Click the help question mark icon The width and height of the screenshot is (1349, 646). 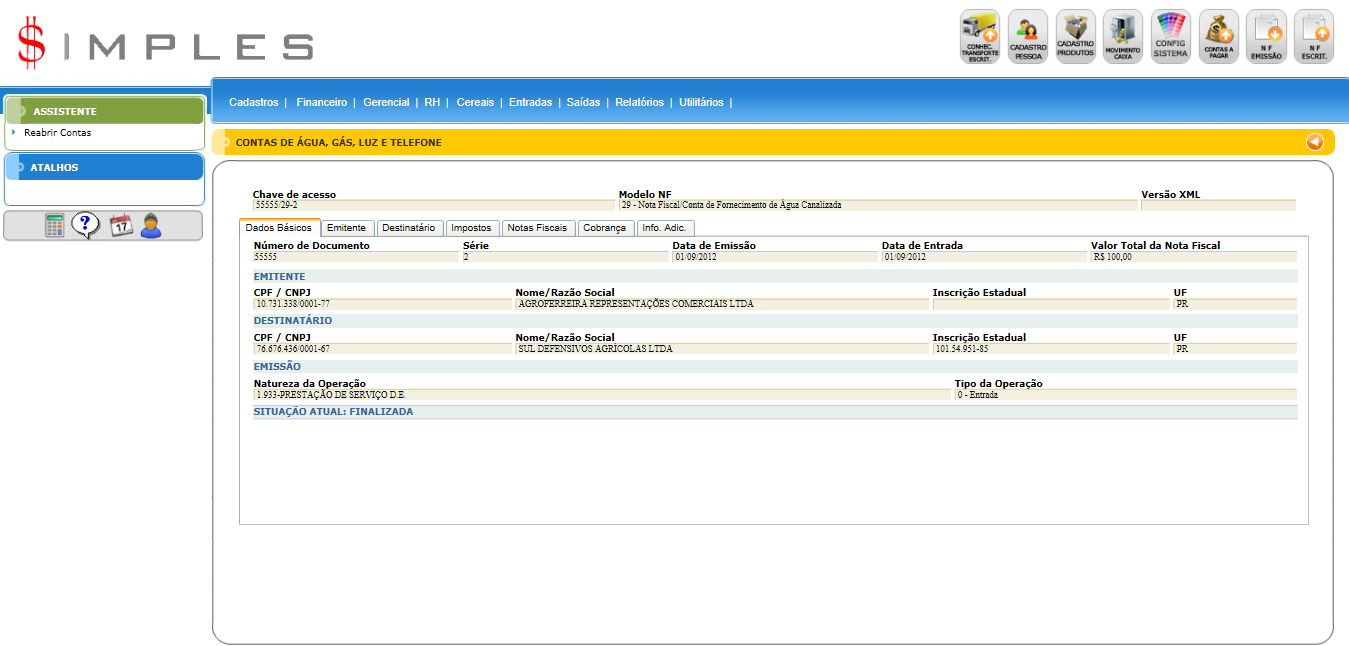coord(86,226)
